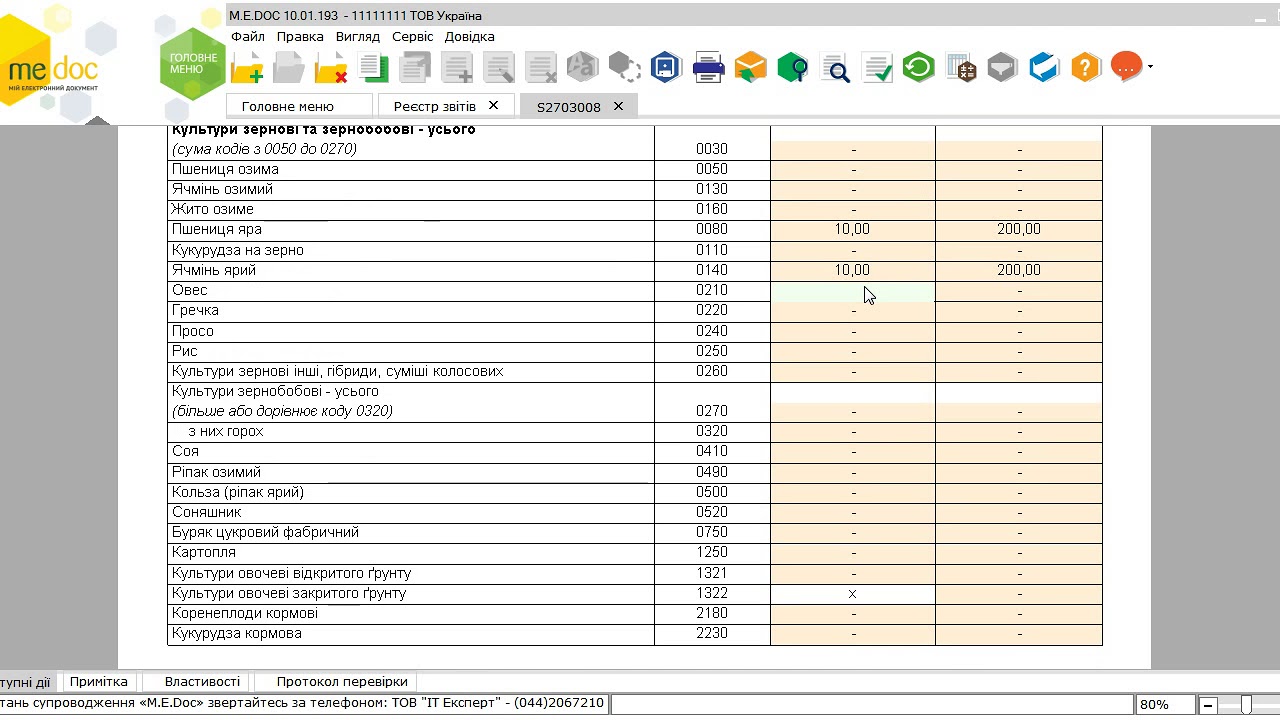
Task: Close the S2703008 tab
Action: (x=618, y=106)
